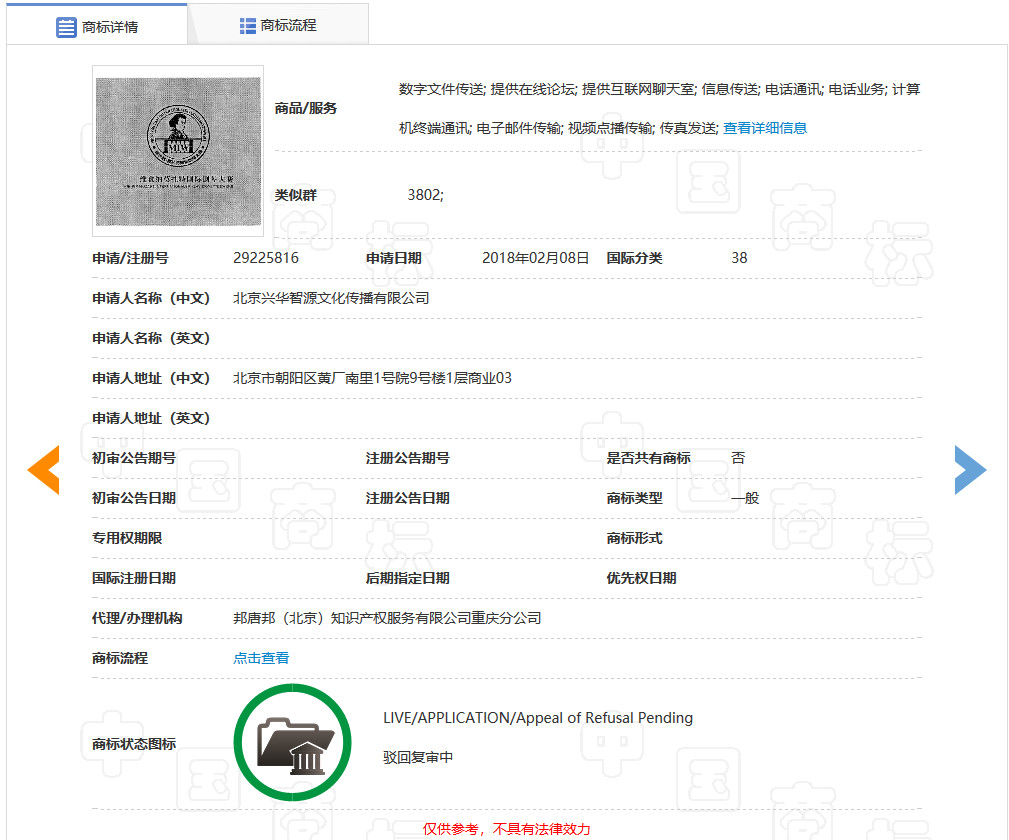Click the list icon on 商标流程 tab

(x=246, y=24)
